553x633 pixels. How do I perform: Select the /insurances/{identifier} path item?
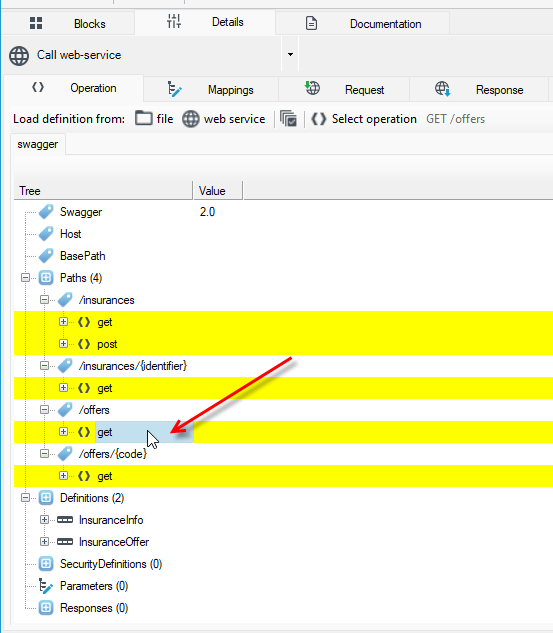point(133,366)
